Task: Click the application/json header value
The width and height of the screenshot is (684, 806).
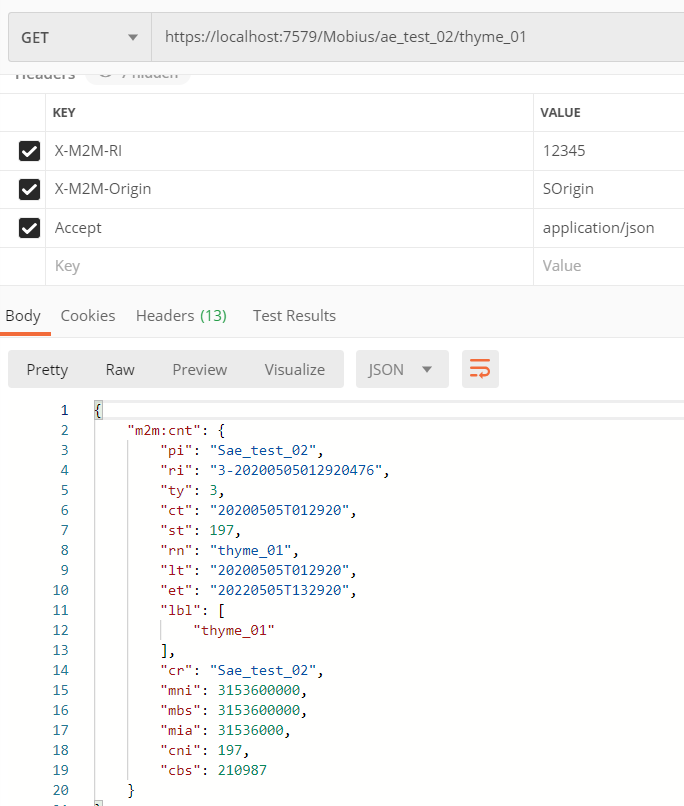Action: click(599, 228)
